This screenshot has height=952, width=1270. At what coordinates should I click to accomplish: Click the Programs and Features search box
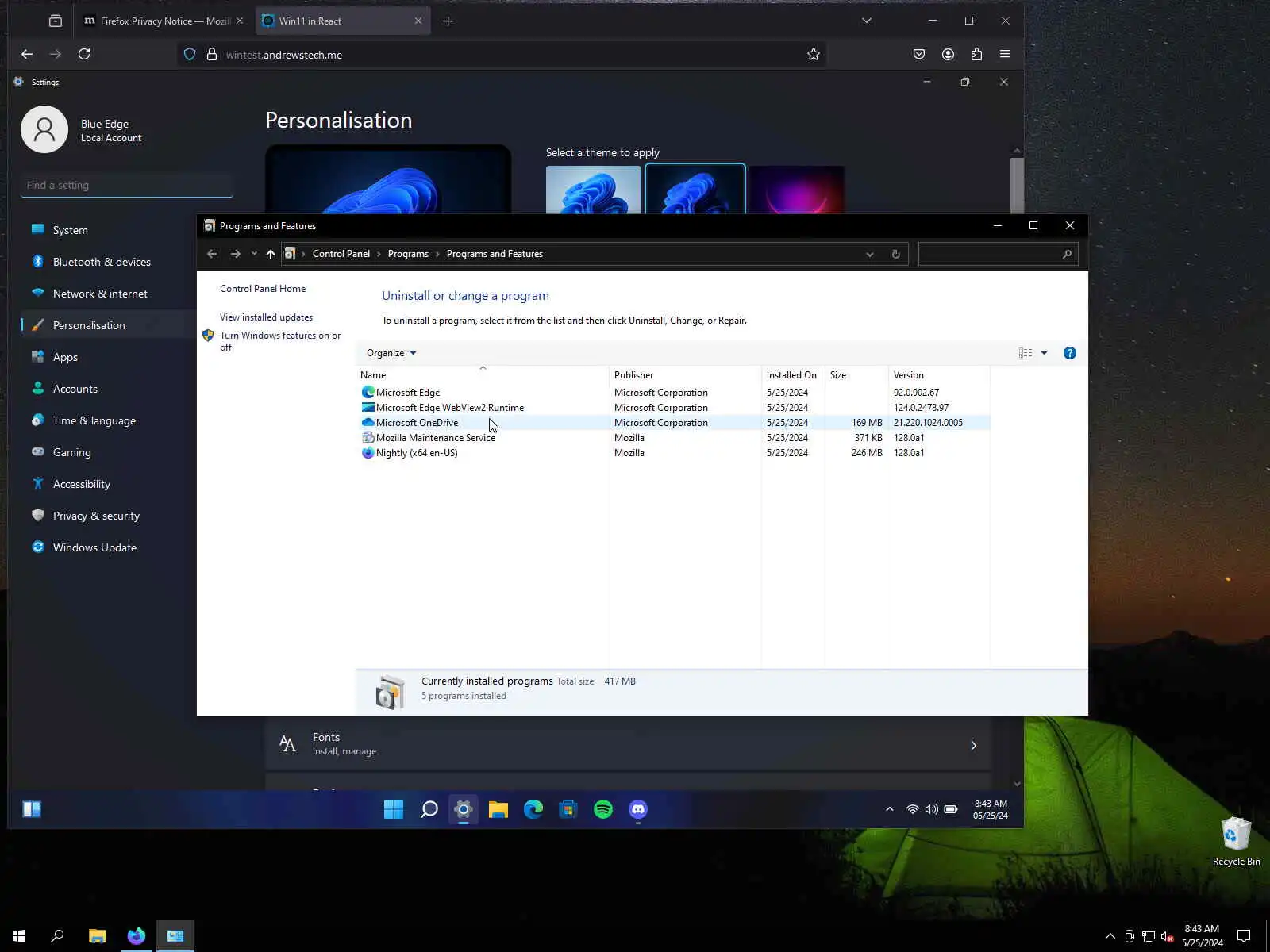998,254
